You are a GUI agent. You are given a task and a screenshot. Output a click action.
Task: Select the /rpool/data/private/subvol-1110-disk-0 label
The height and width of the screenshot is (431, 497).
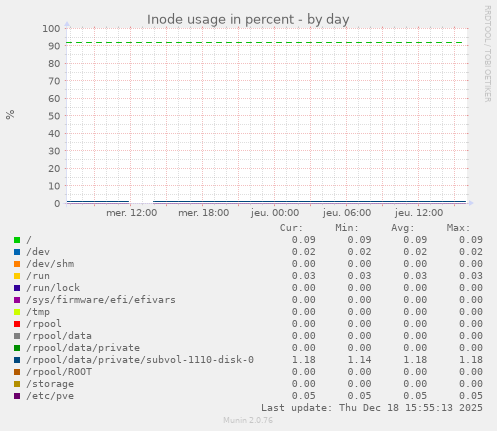[140, 360]
